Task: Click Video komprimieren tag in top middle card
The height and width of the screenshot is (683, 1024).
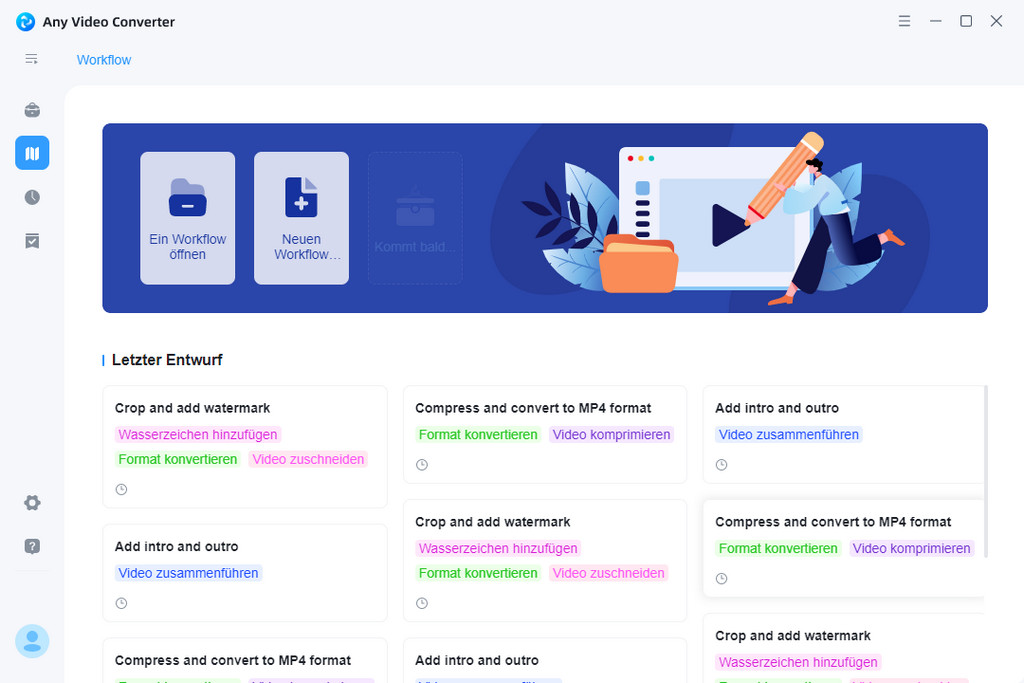Action: click(x=611, y=434)
